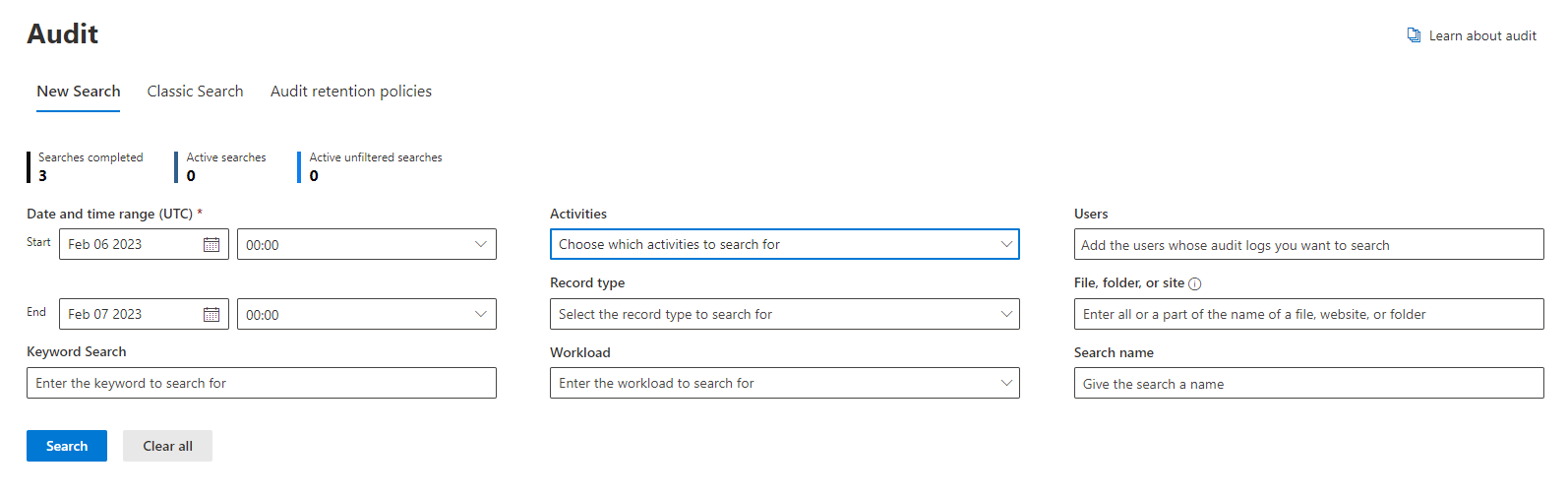Image resolution: width=1568 pixels, height=496 pixels.
Task: Expand the Start time 00:00 dropdown
Action: tap(367, 244)
